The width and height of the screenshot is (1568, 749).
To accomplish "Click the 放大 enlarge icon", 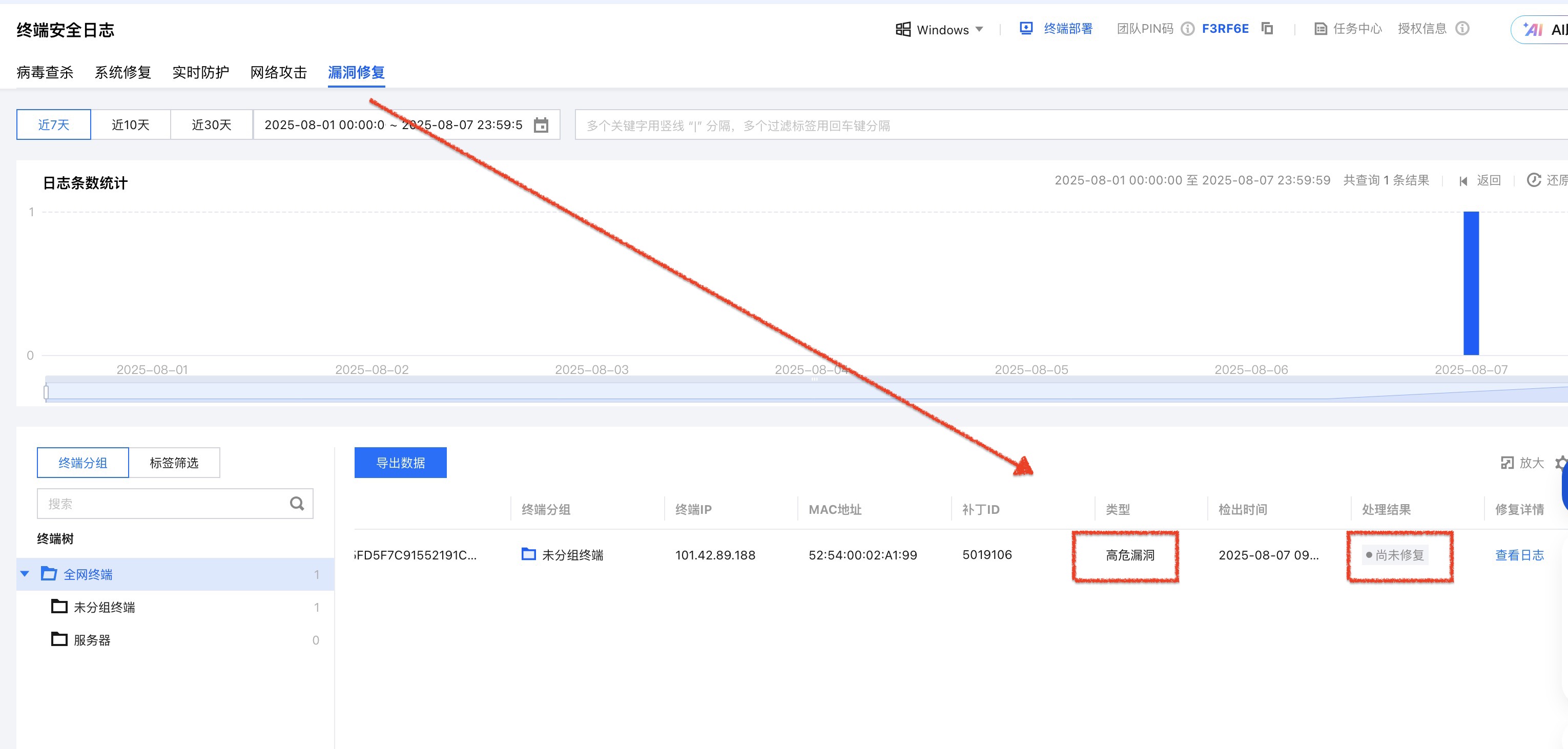I will coord(1507,463).
